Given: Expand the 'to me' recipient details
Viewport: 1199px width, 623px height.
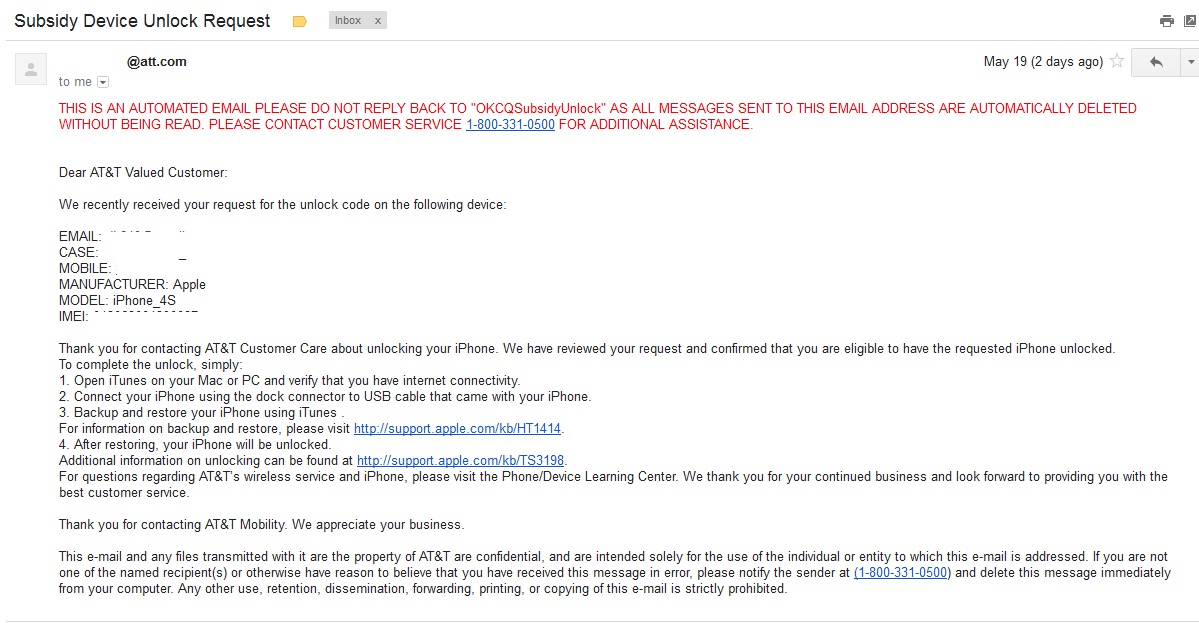Looking at the screenshot, I should tap(103, 82).
